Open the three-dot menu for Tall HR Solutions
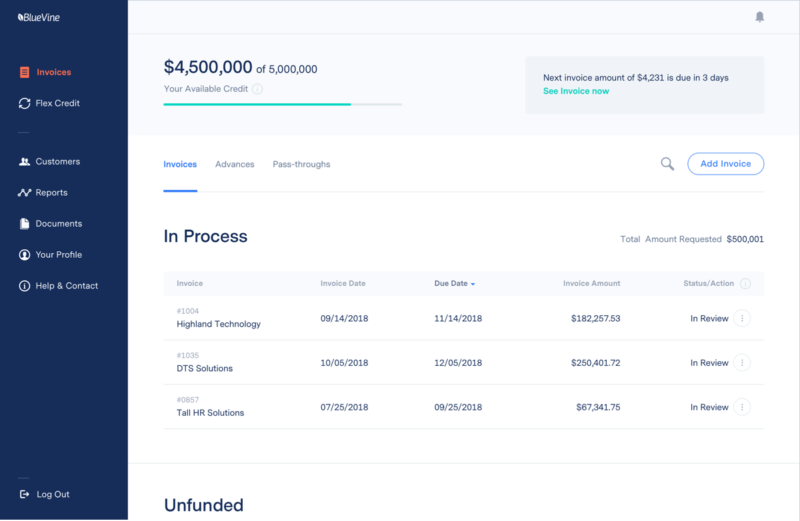Screen dimensions: 800x521 (x=742, y=407)
